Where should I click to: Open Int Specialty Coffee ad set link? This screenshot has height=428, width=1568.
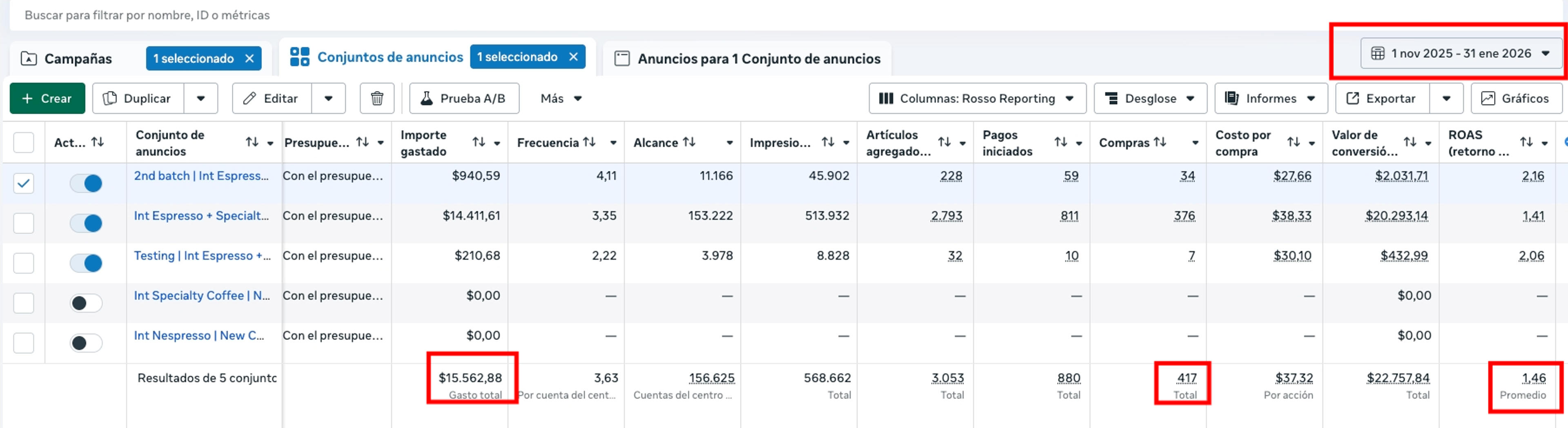coord(201,295)
